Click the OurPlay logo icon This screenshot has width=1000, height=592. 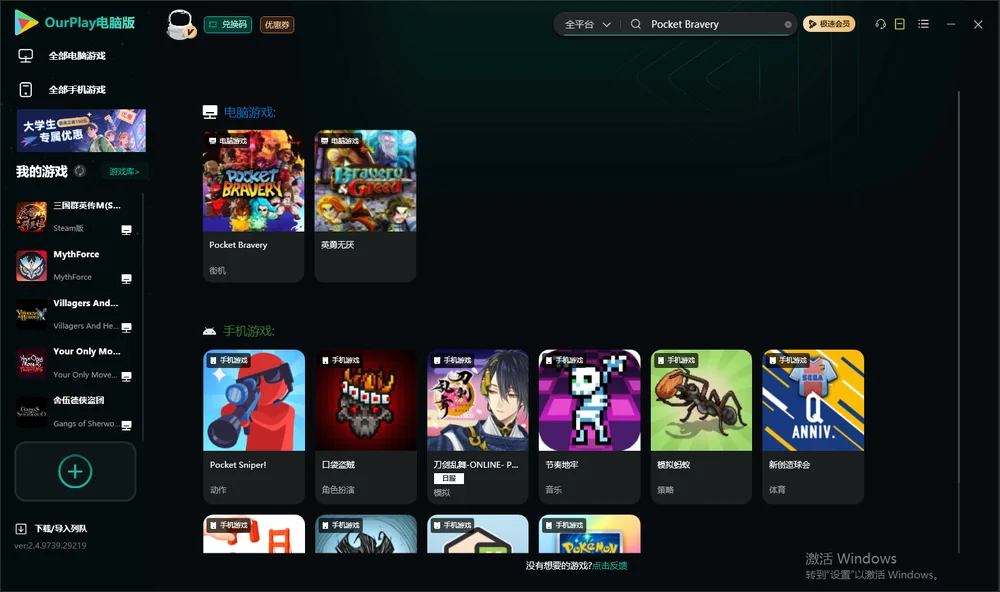26,23
